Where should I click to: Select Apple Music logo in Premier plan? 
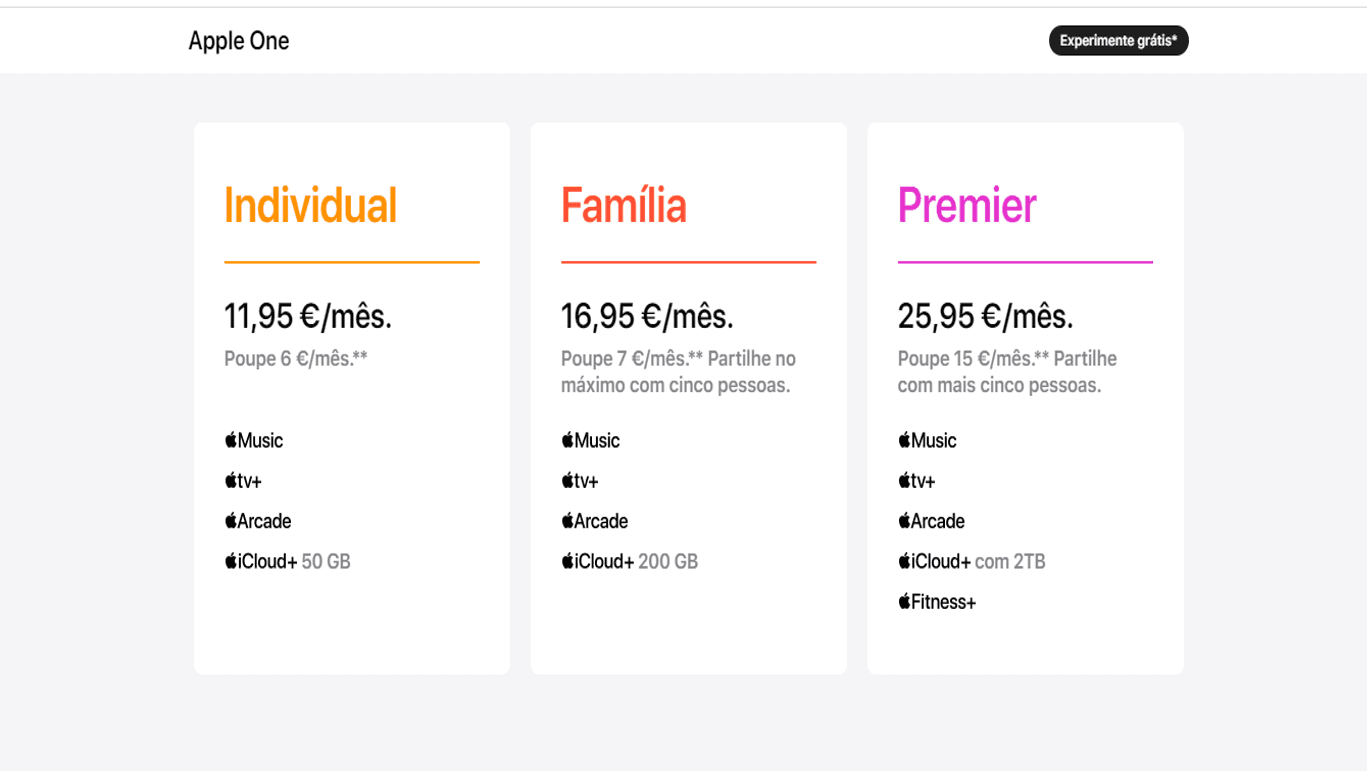pyautogui.click(x=927, y=440)
